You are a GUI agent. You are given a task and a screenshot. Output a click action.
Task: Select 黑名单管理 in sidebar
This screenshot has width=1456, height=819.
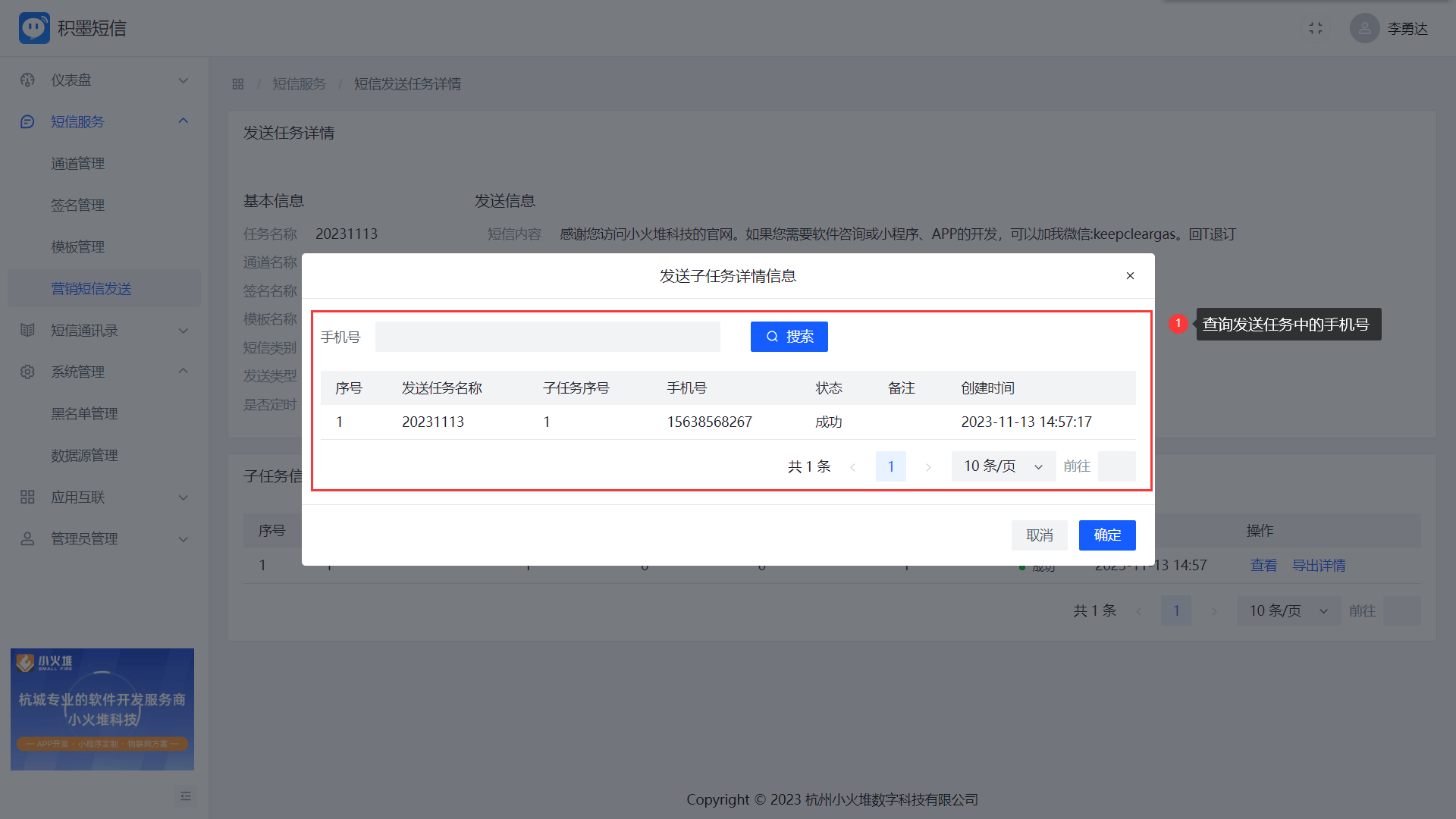[84, 414]
